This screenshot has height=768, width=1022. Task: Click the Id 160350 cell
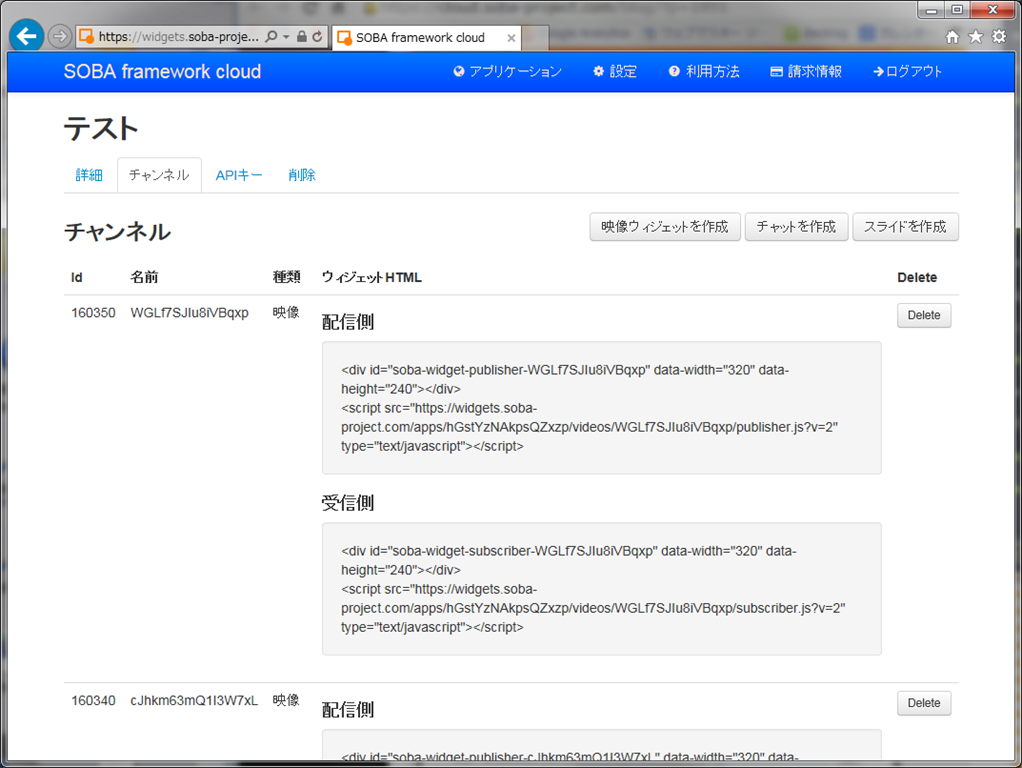pyautogui.click(x=93, y=312)
